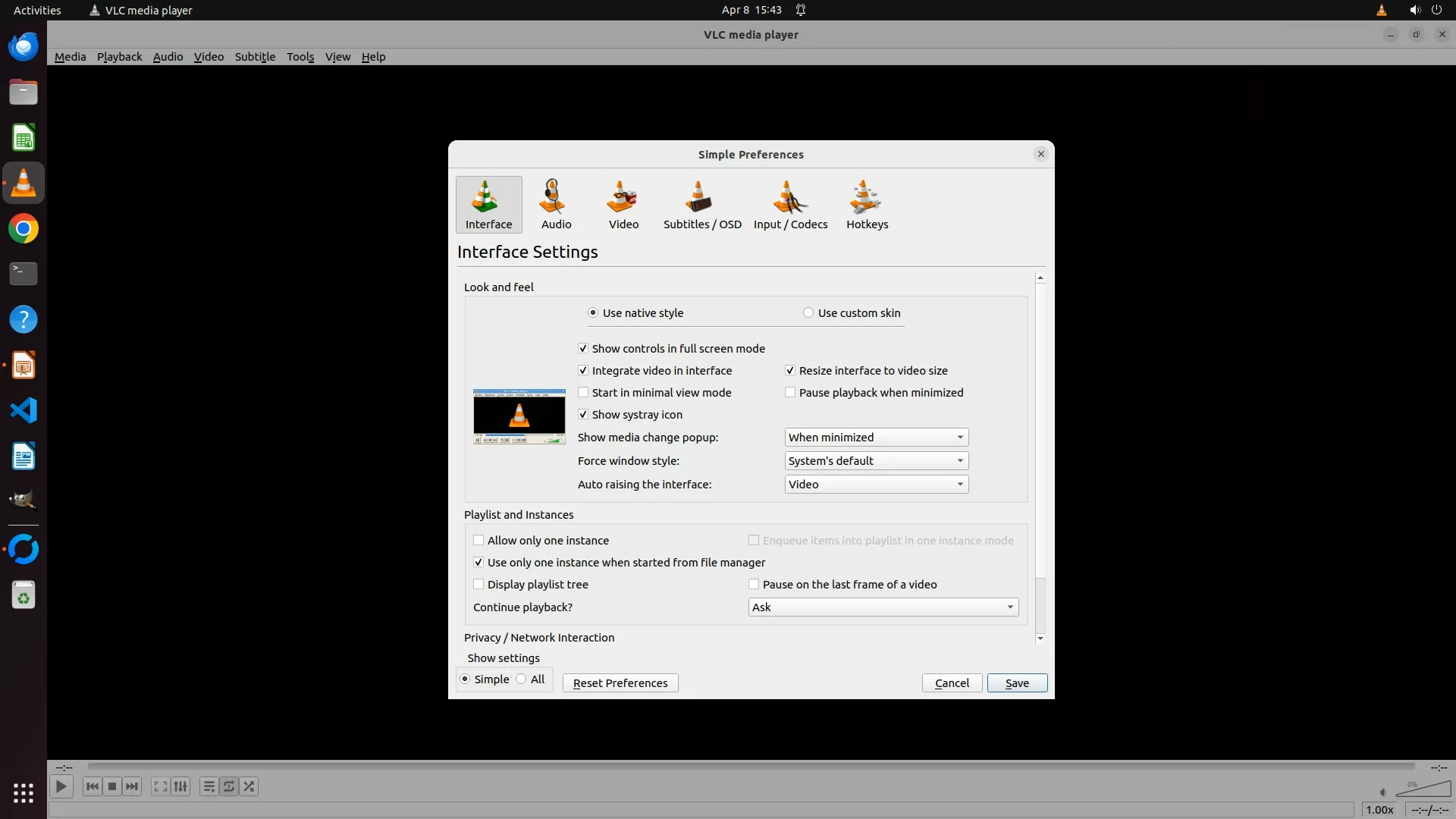The width and height of the screenshot is (1456, 819).
Task: Click the volume slider in the bottom right
Action: (x=1423, y=790)
